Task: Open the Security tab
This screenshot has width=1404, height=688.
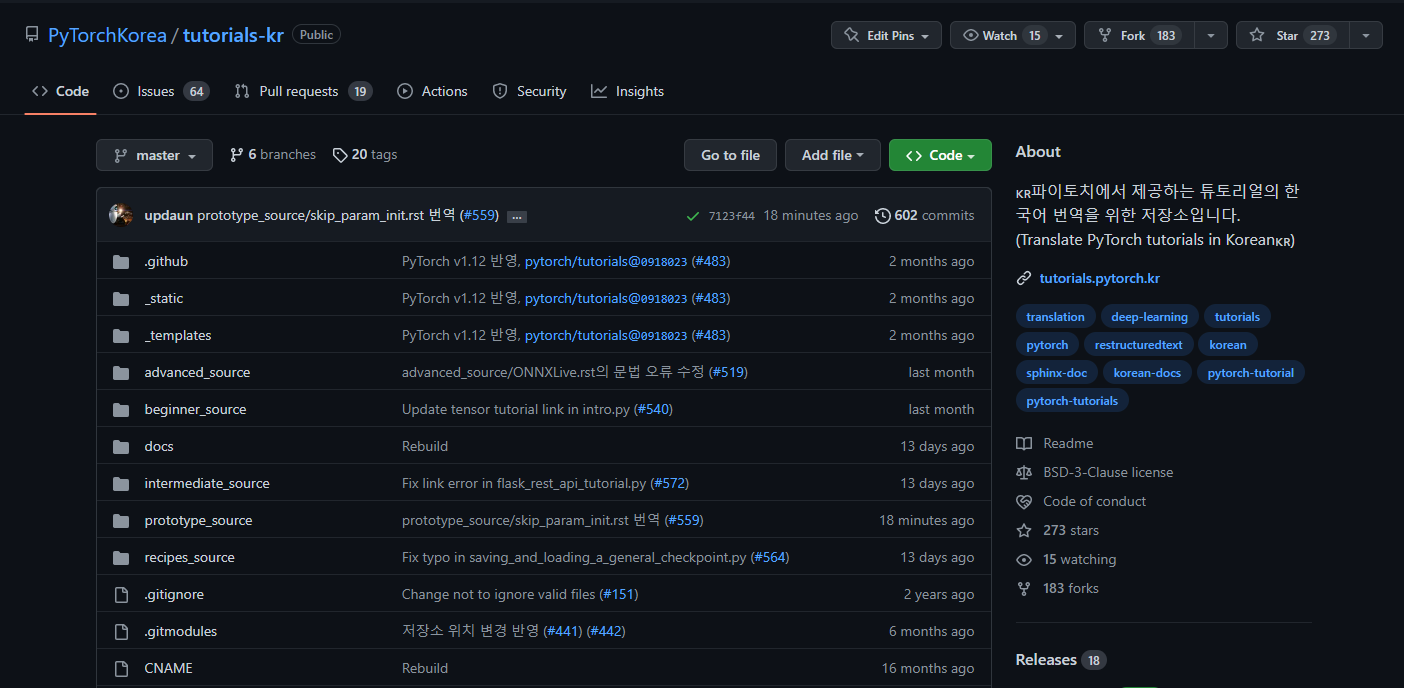Action: coord(529,91)
